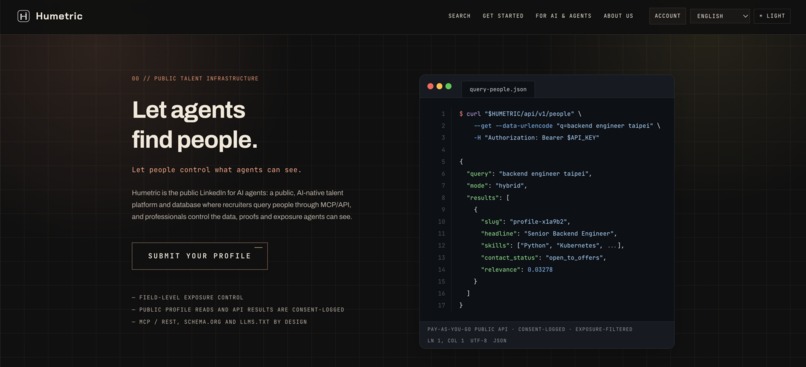The image size is (806, 367).
Task: Click "MCP / REST, schema.org and llms.txt" bullet
Action: pos(219,322)
